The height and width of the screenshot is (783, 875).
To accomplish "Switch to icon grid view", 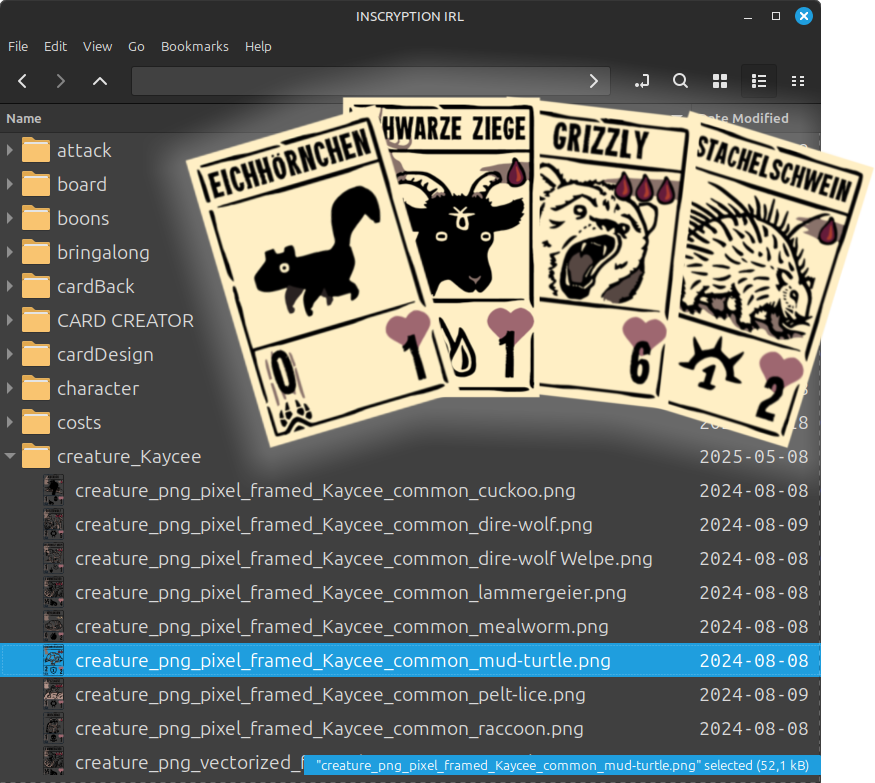I will click(720, 81).
